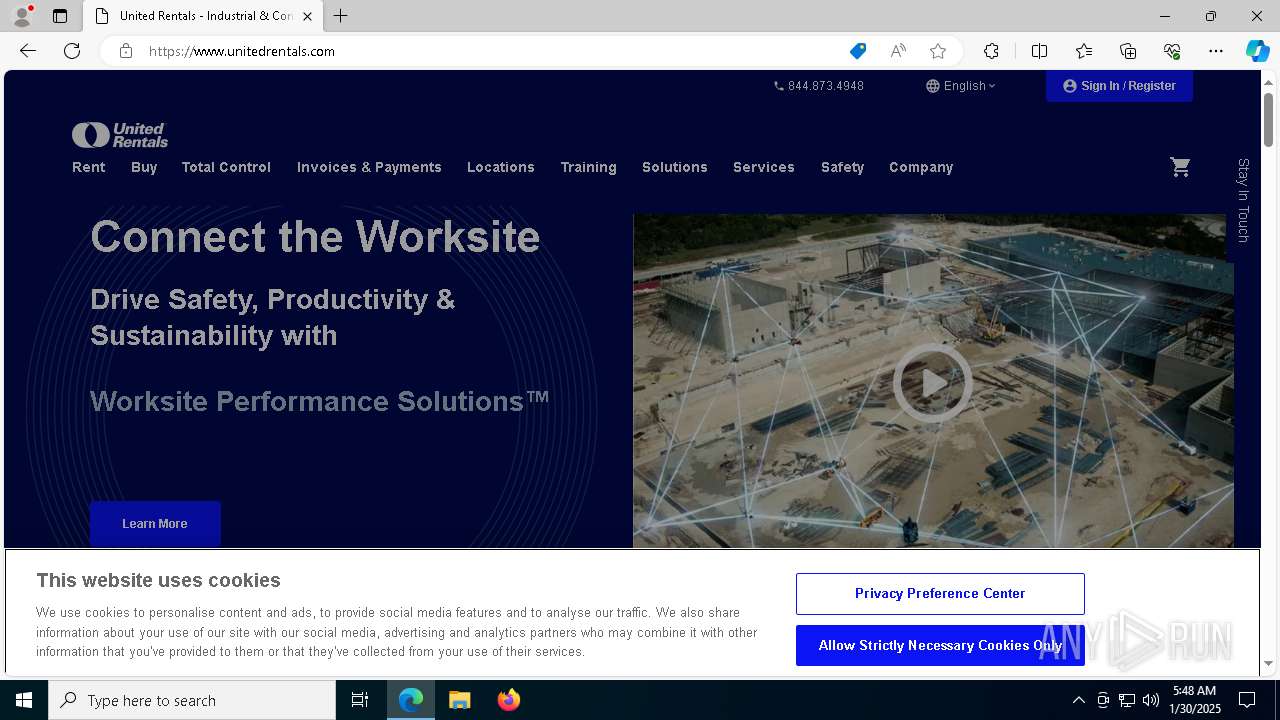Screen dimensions: 1280x720
Task: Open the shopping cart icon
Action: (1180, 167)
